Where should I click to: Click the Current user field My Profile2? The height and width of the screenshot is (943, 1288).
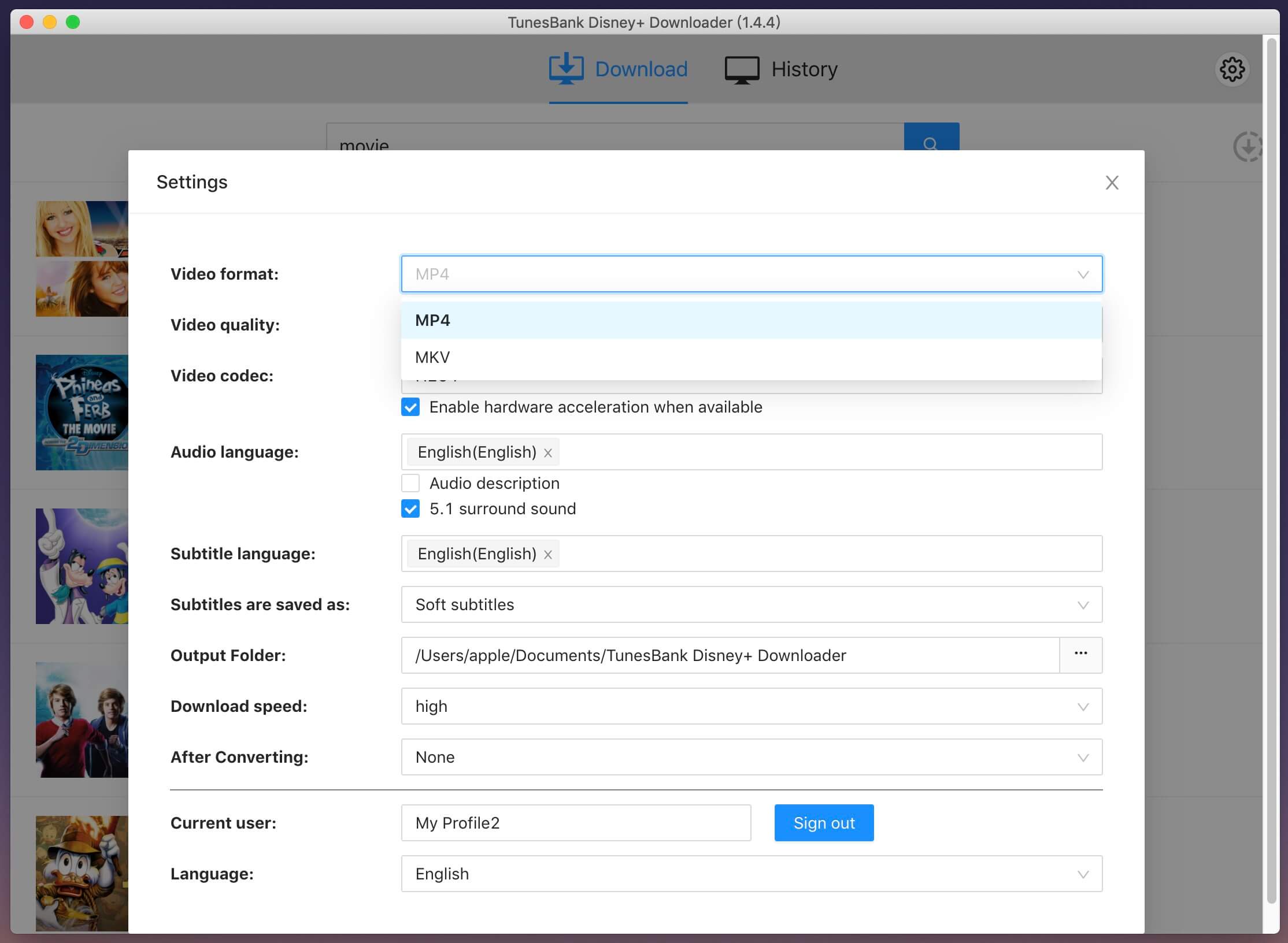click(x=576, y=823)
